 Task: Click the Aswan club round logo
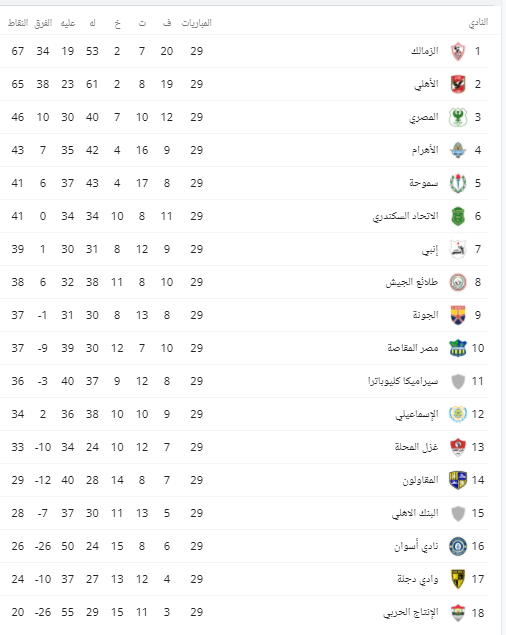[458, 546]
